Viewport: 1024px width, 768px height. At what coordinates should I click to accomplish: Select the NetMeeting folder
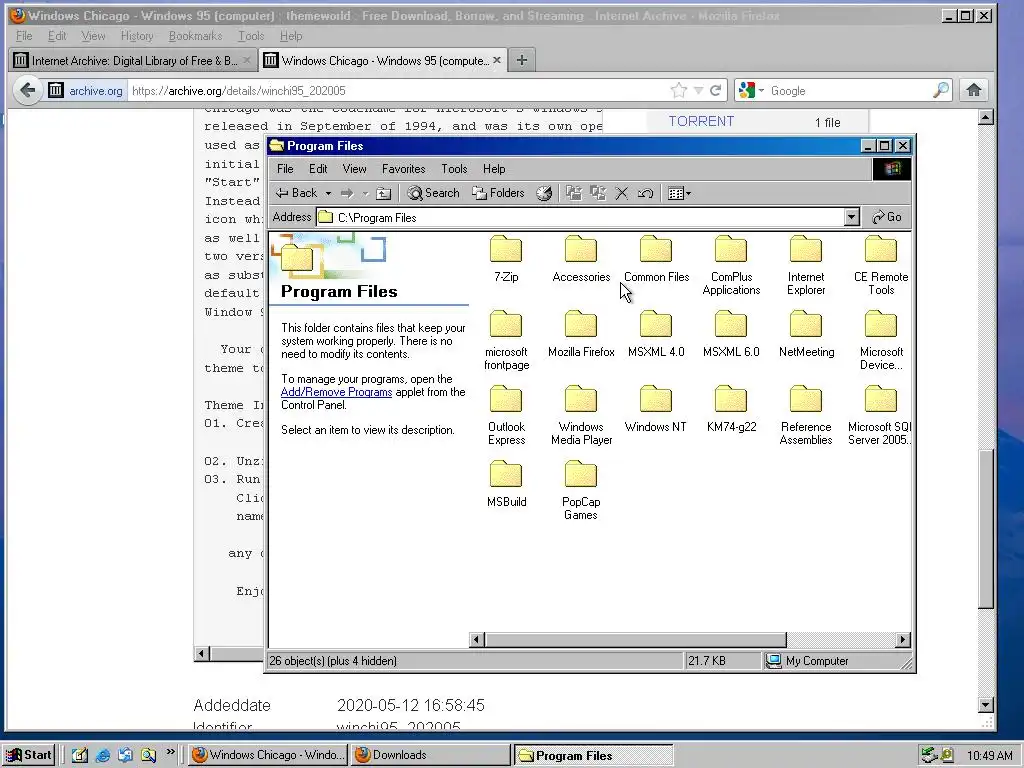click(x=807, y=334)
